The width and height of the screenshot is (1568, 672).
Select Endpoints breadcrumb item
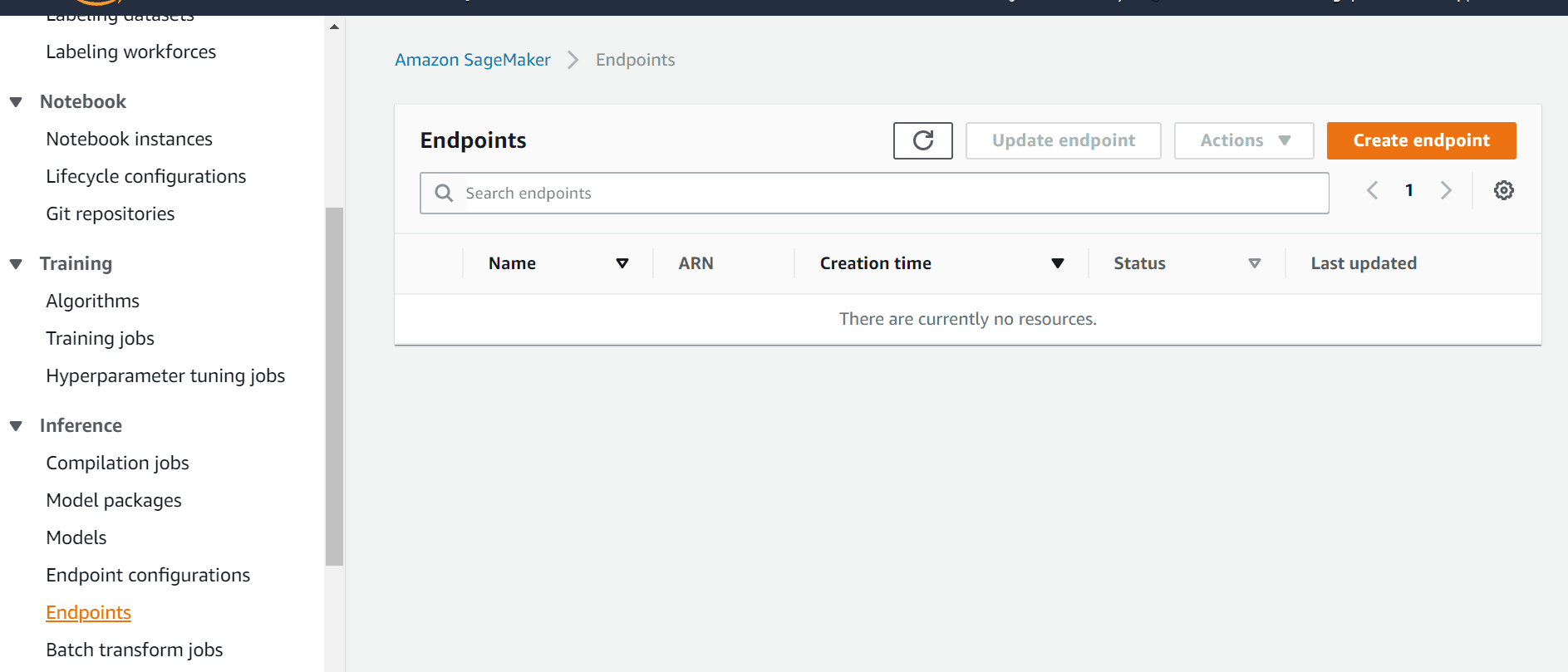pyautogui.click(x=635, y=60)
